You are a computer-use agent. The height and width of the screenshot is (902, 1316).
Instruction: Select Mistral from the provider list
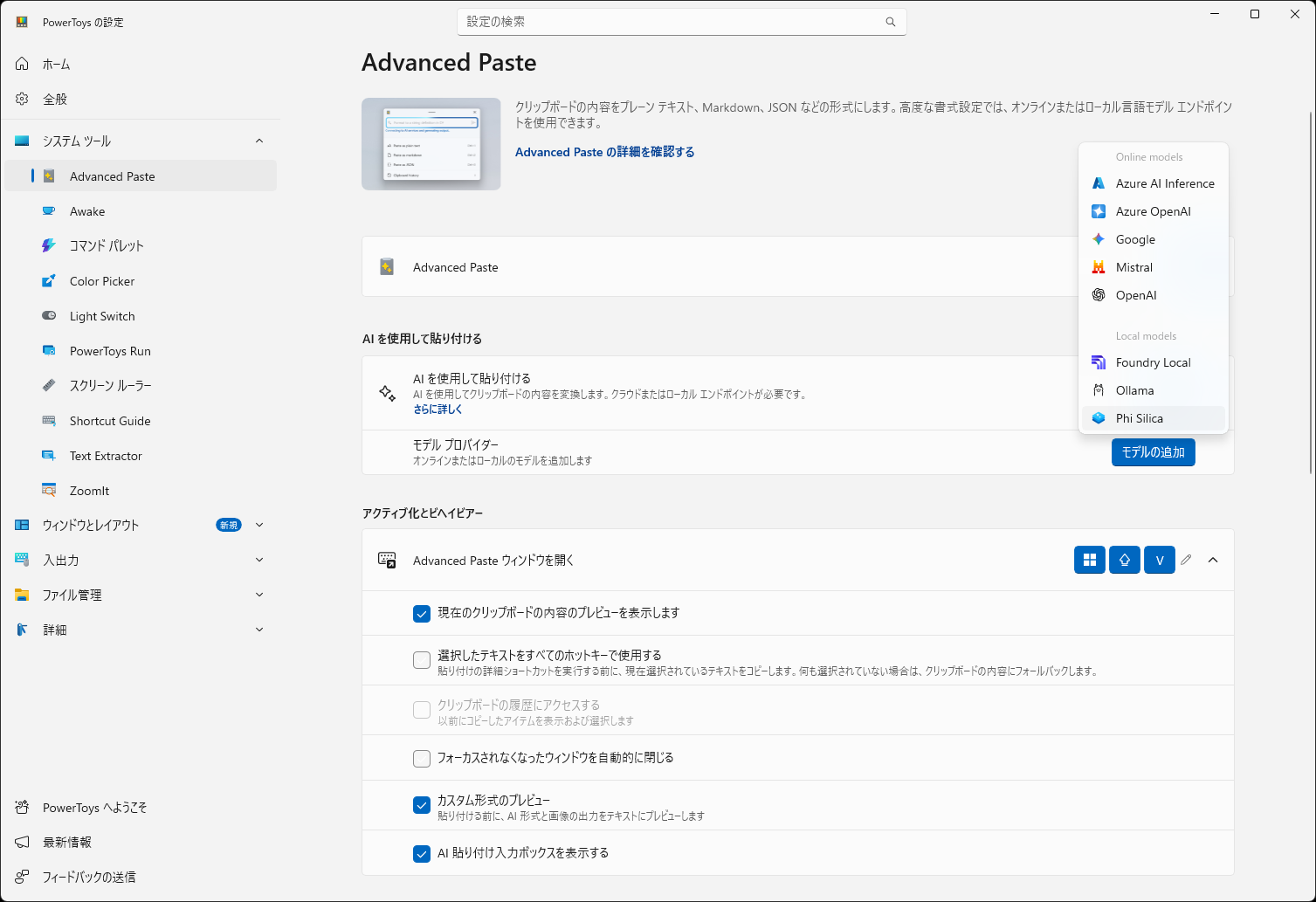point(1154,267)
